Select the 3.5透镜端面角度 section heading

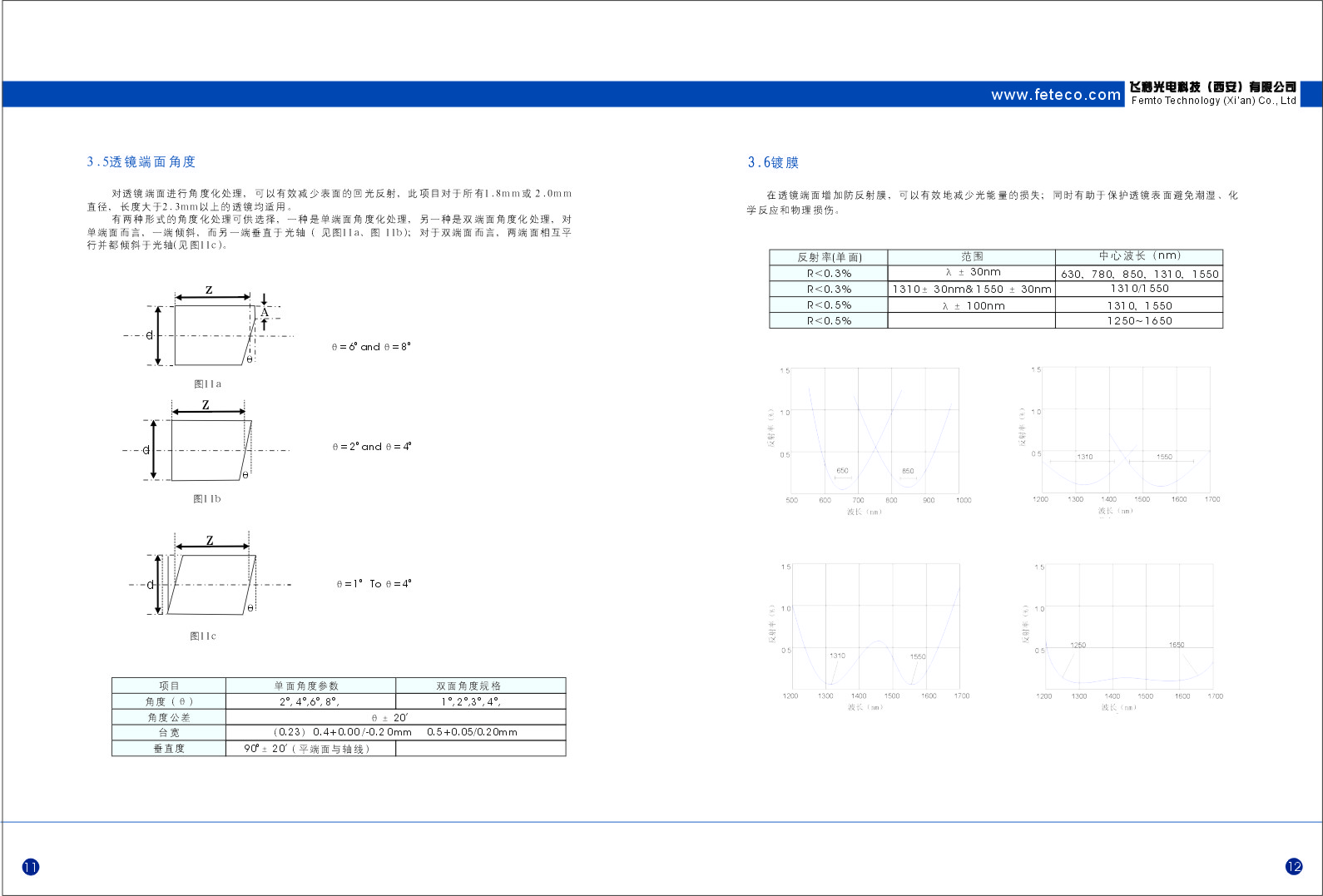[141, 162]
